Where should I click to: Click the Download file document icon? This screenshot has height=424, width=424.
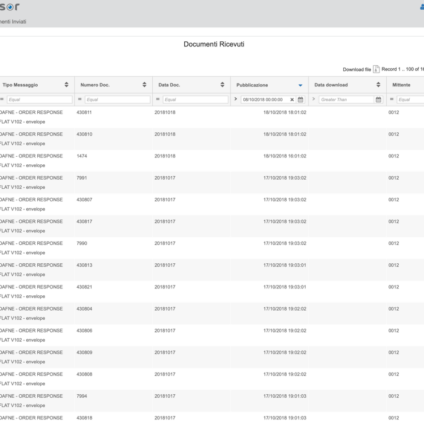(376, 69)
